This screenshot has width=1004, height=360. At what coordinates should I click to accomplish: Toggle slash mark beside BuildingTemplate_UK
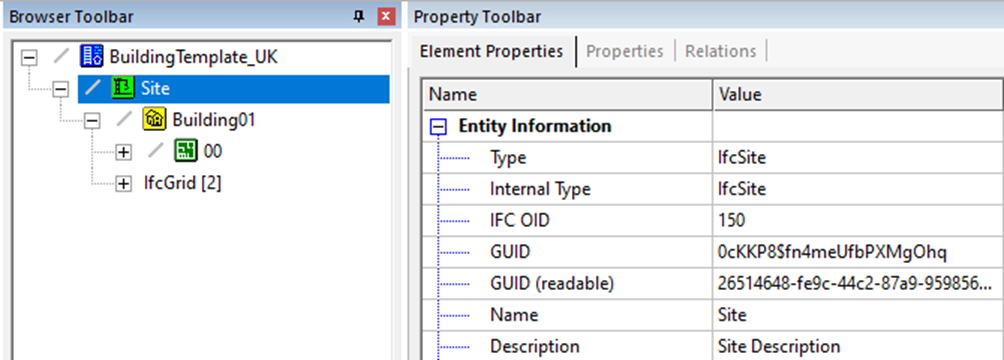tap(61, 56)
